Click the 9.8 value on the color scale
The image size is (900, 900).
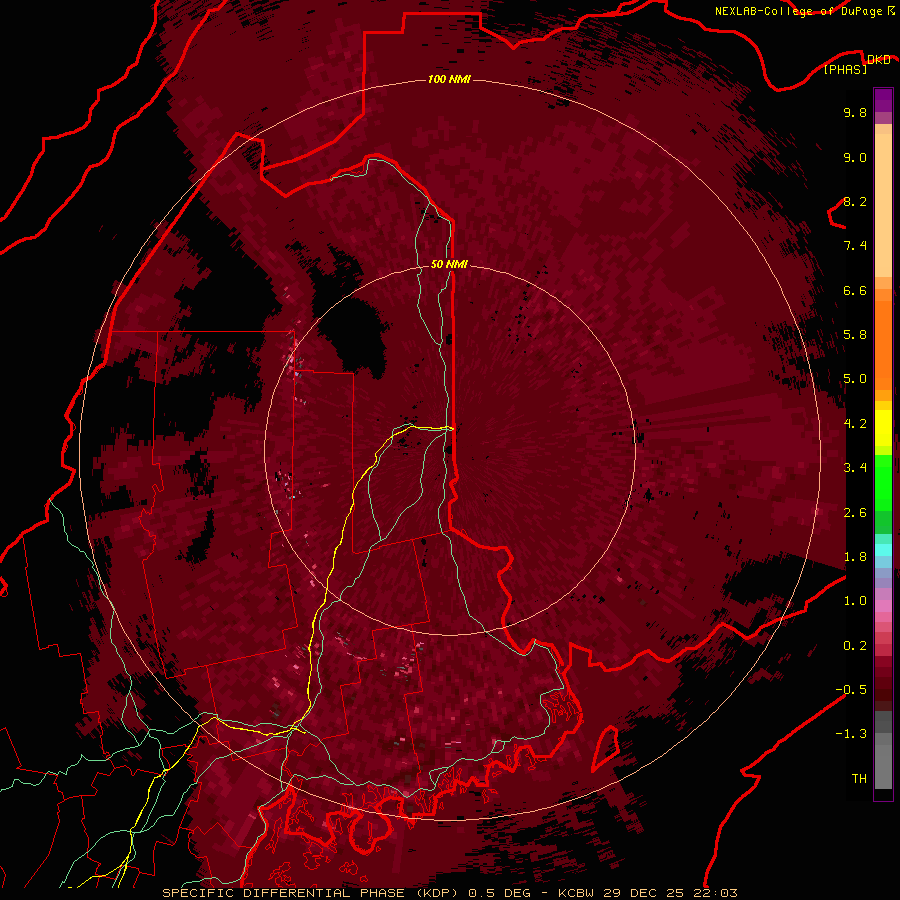tap(855, 112)
